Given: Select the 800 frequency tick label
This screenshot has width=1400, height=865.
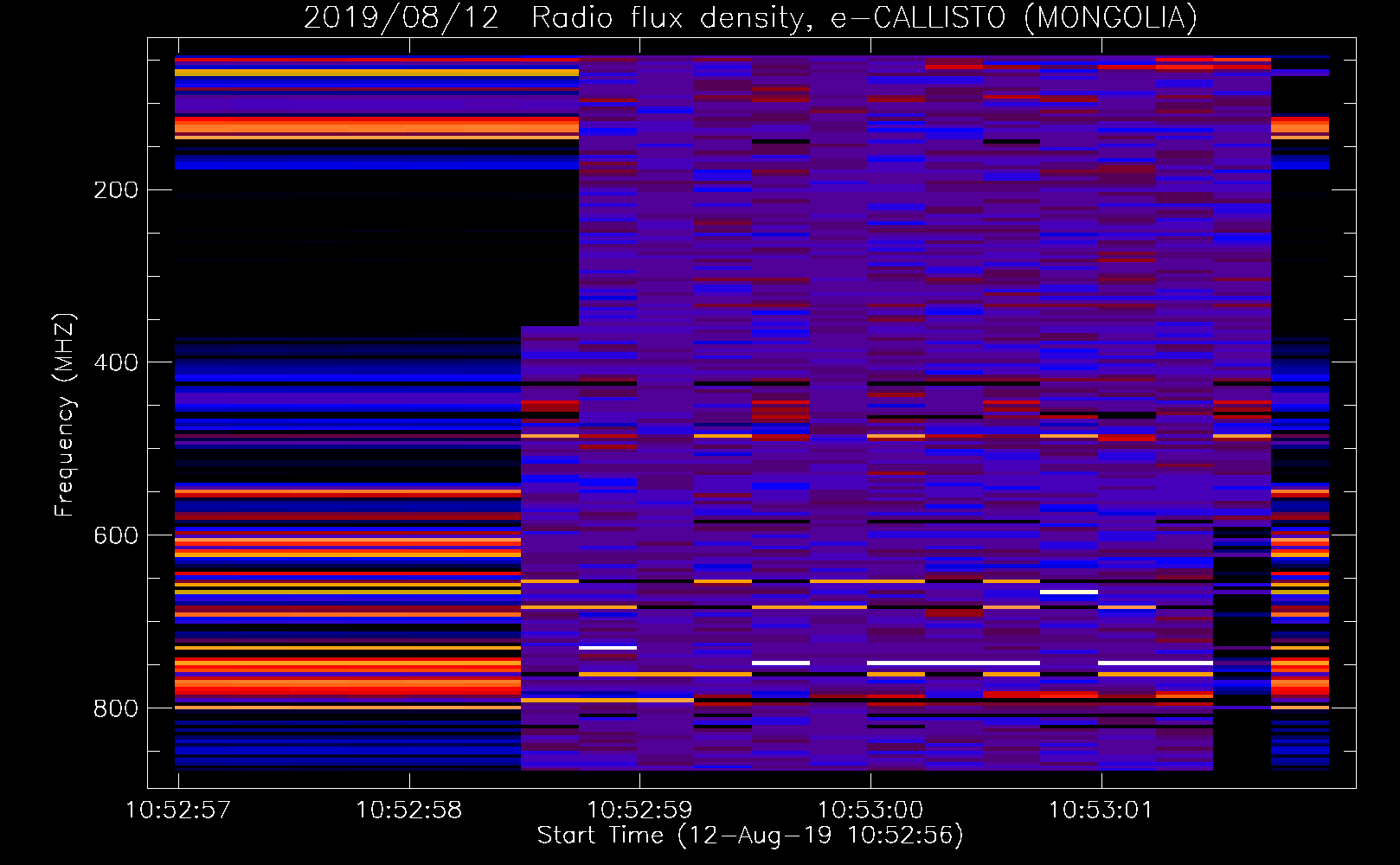Looking at the screenshot, I should coord(116,708).
